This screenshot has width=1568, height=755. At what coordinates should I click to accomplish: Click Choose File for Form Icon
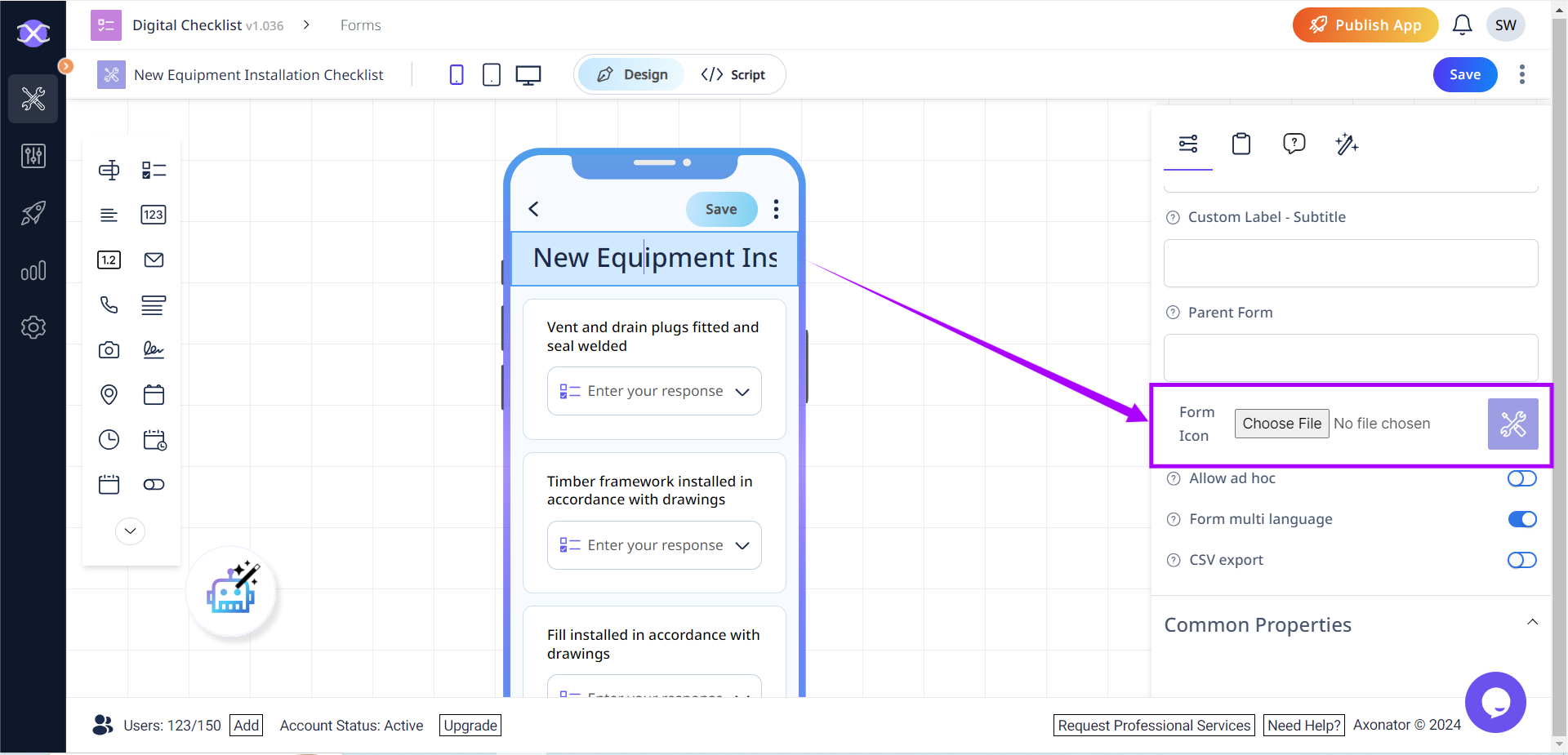click(1281, 424)
